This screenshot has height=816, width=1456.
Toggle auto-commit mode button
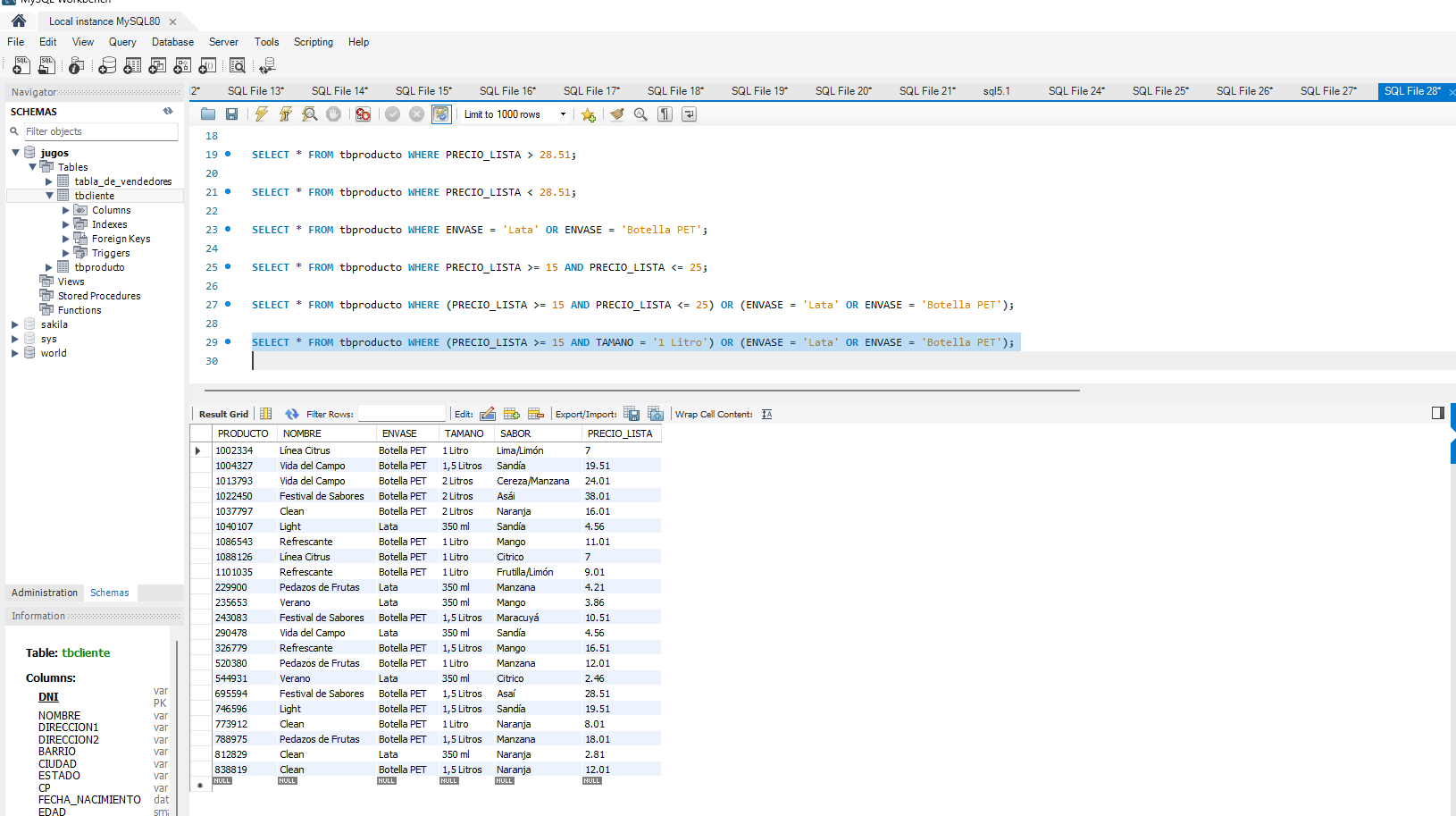(441, 114)
